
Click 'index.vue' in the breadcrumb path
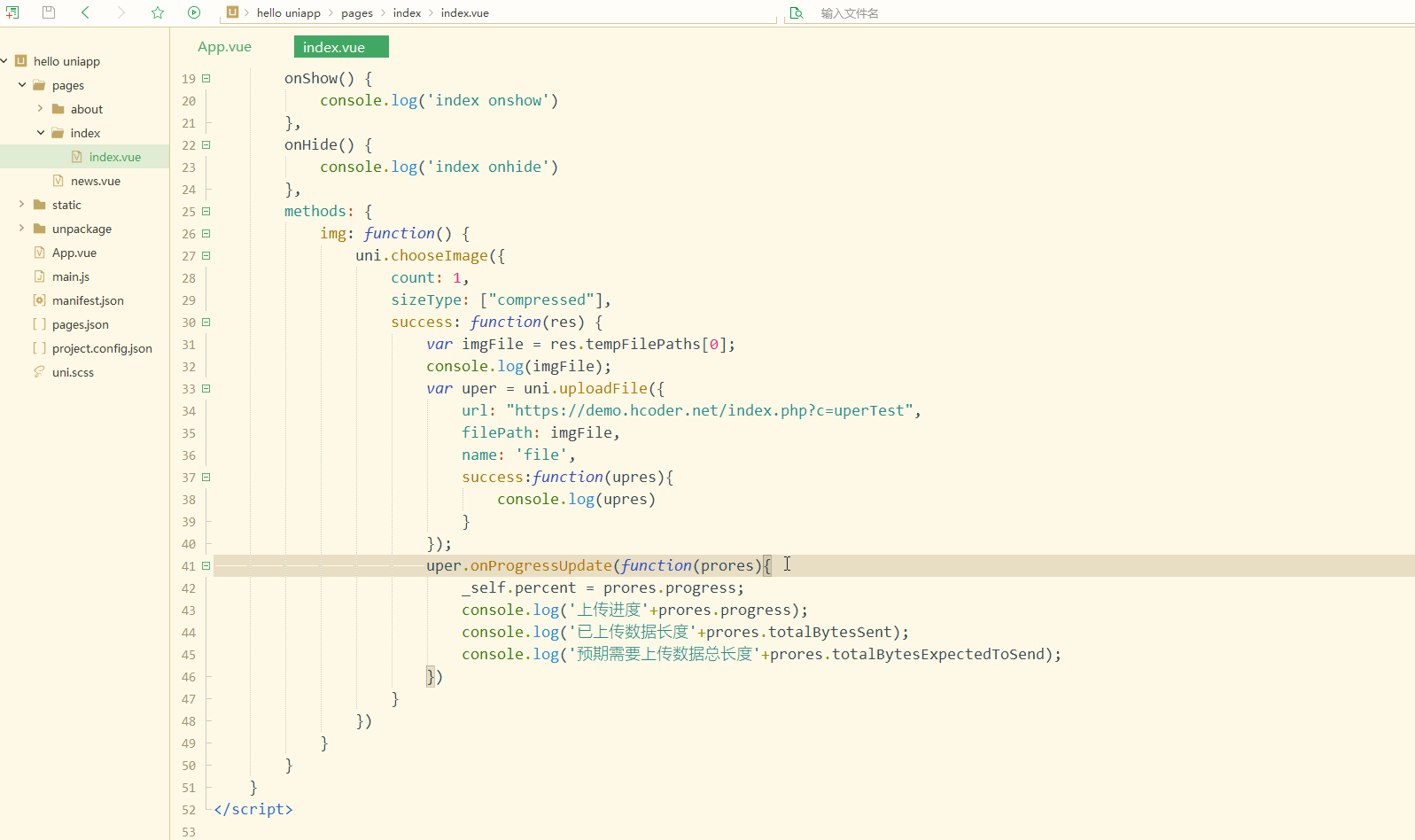tap(465, 13)
